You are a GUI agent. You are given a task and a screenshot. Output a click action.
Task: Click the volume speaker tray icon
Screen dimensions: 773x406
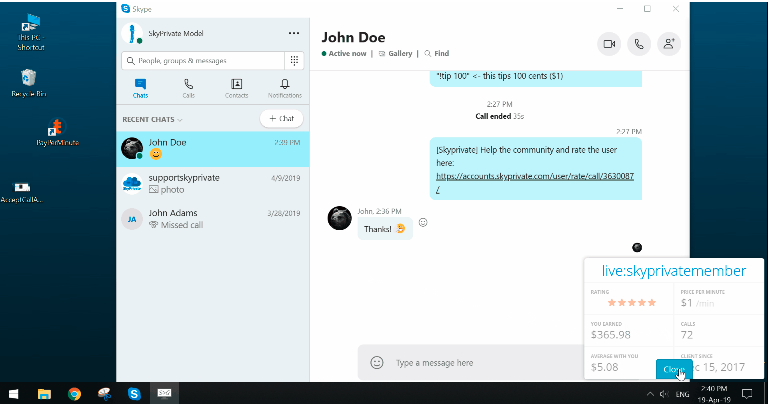pos(664,394)
